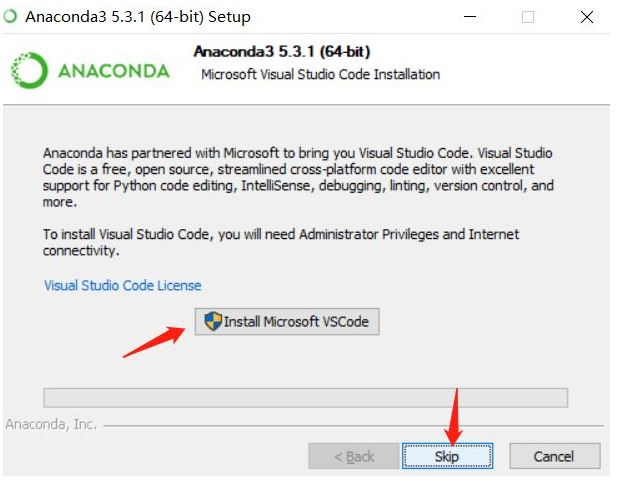Click the shield icon on the Install button
Image resolution: width=635 pixels, height=489 pixels.
(213, 321)
